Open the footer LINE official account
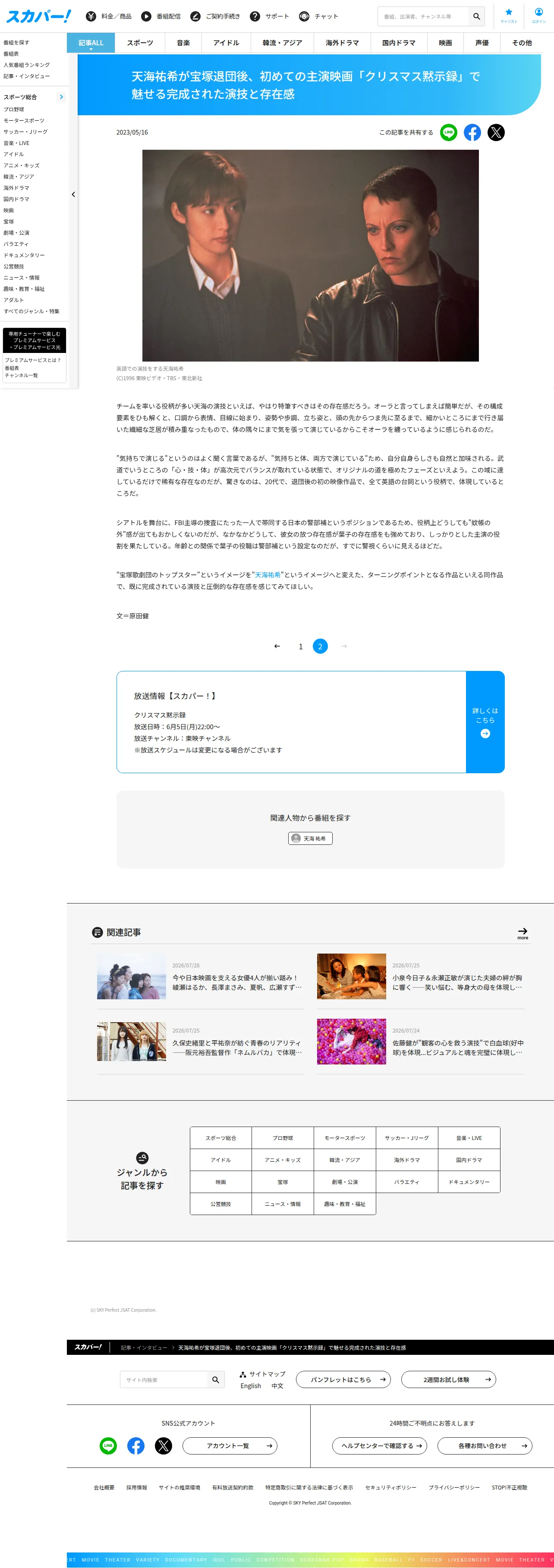The image size is (554, 1568). pos(108,1445)
